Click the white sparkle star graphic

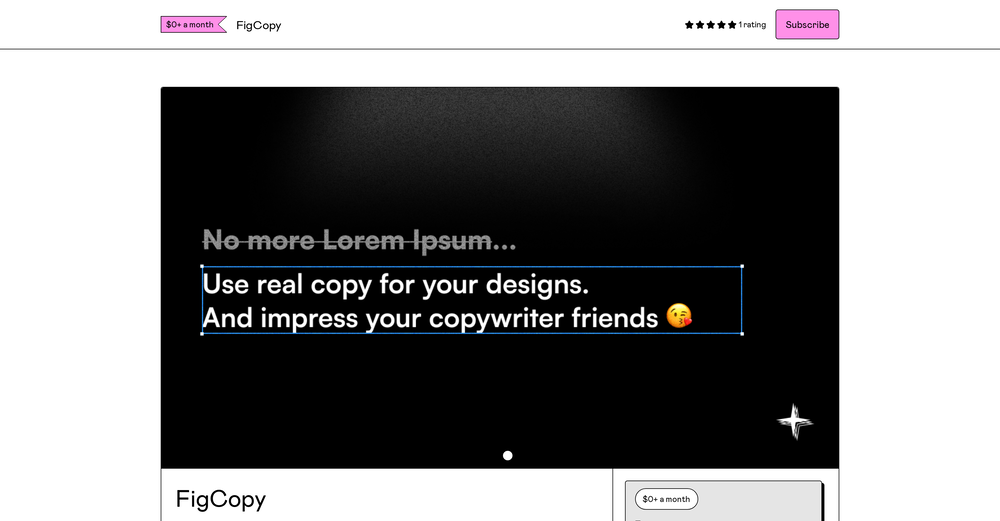coord(795,422)
